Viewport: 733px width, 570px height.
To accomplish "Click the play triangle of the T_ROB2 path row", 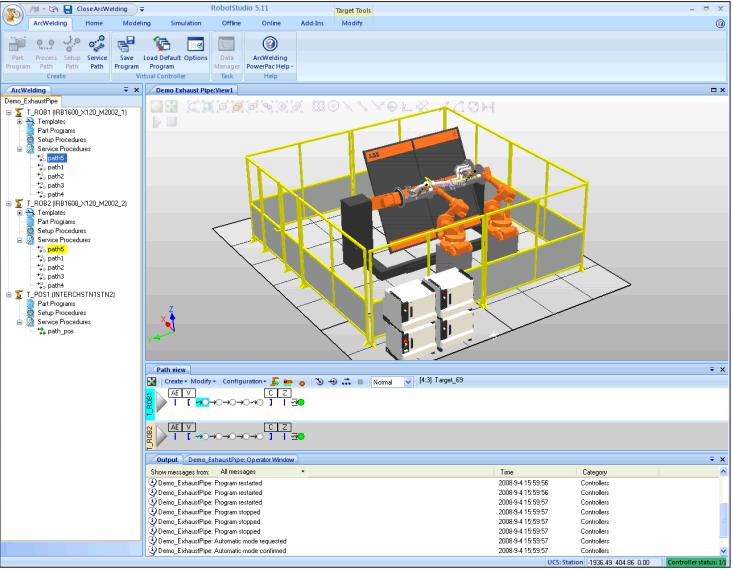I will tap(161, 436).
